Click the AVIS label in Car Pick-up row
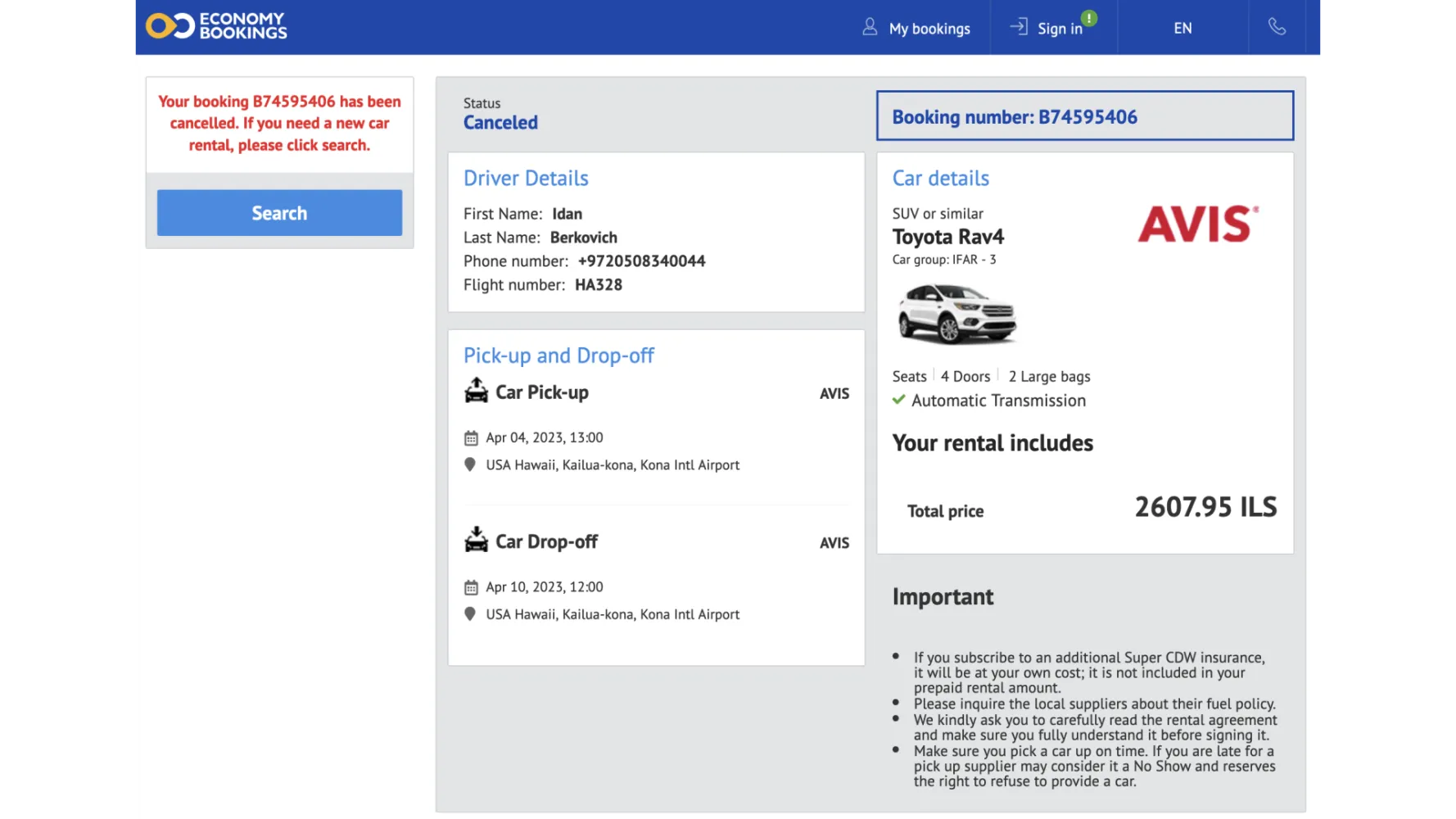Viewport: 1456px width, 819px height. coord(834,394)
